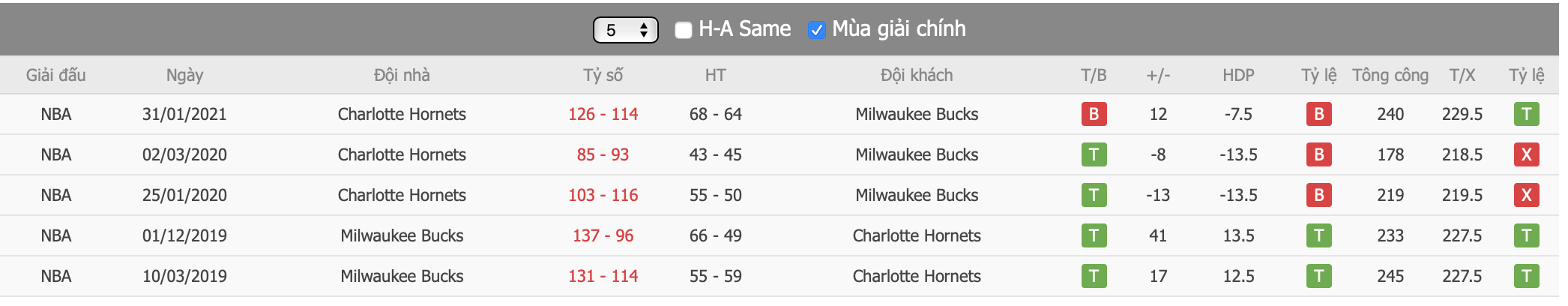The height and width of the screenshot is (306, 1568).
Task: Click the 85 - 93 score link
Action: point(603,154)
